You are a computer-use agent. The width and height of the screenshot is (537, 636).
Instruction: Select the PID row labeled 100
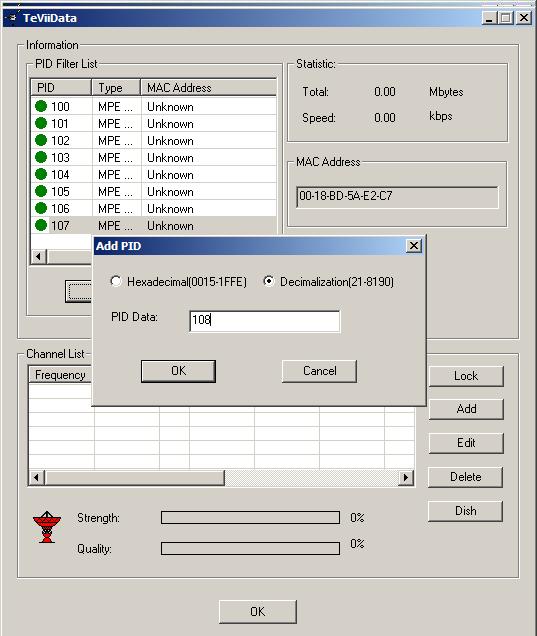(x=154, y=106)
